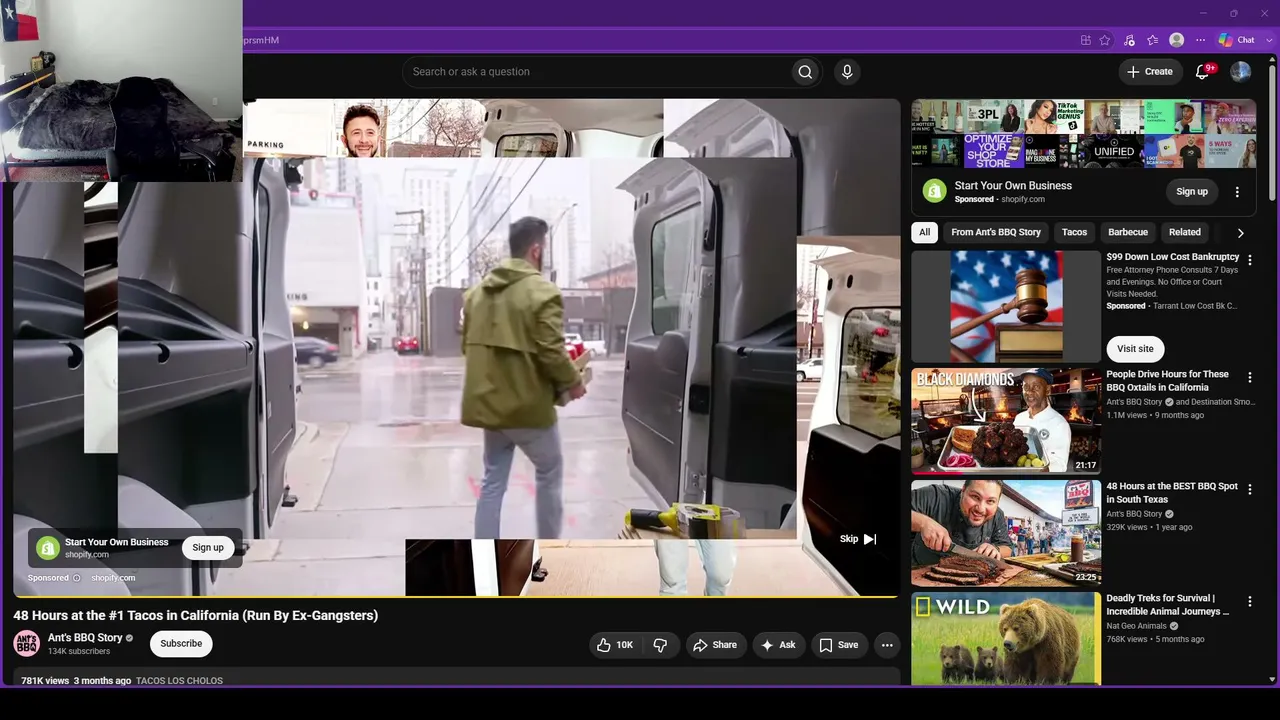Open the '$99 Down Low Cost Bankruptcy' ad title
Screen dimensions: 1280x720
[x=1173, y=257]
